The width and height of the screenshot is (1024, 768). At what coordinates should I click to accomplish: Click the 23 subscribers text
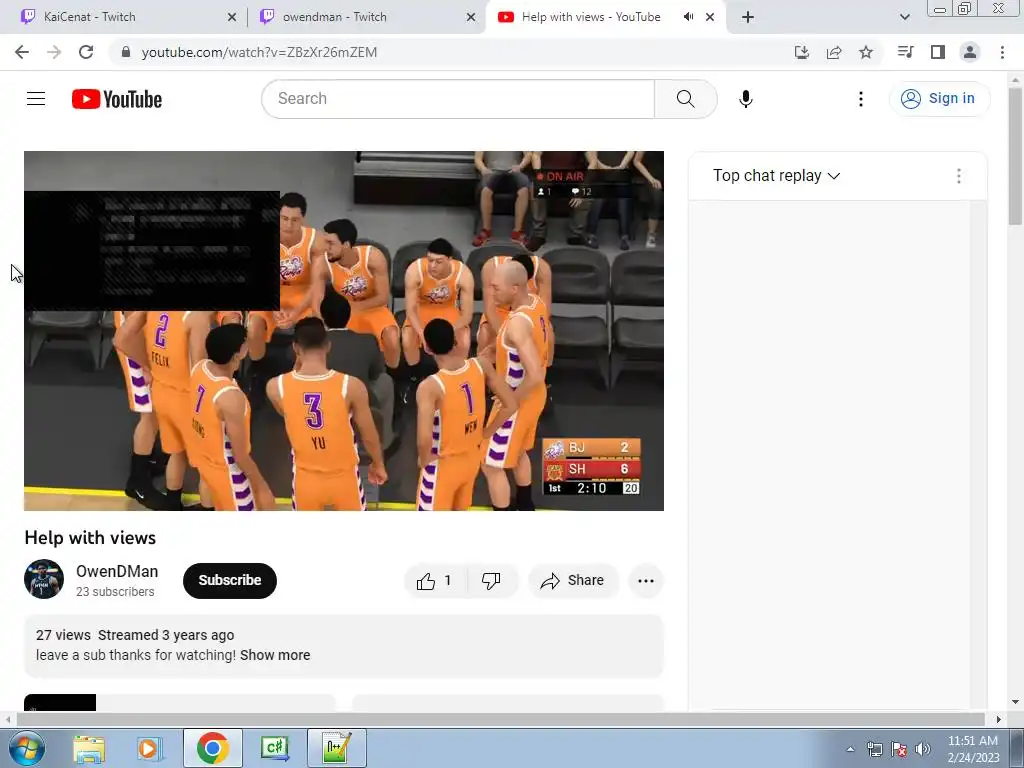115,592
